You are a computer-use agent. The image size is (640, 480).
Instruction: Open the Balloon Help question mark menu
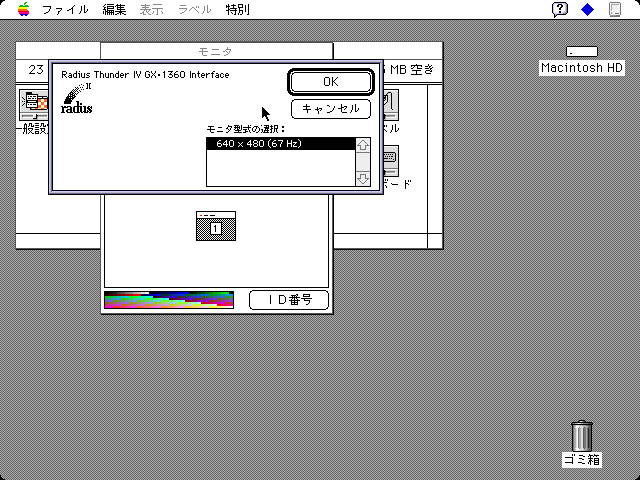[x=561, y=9]
